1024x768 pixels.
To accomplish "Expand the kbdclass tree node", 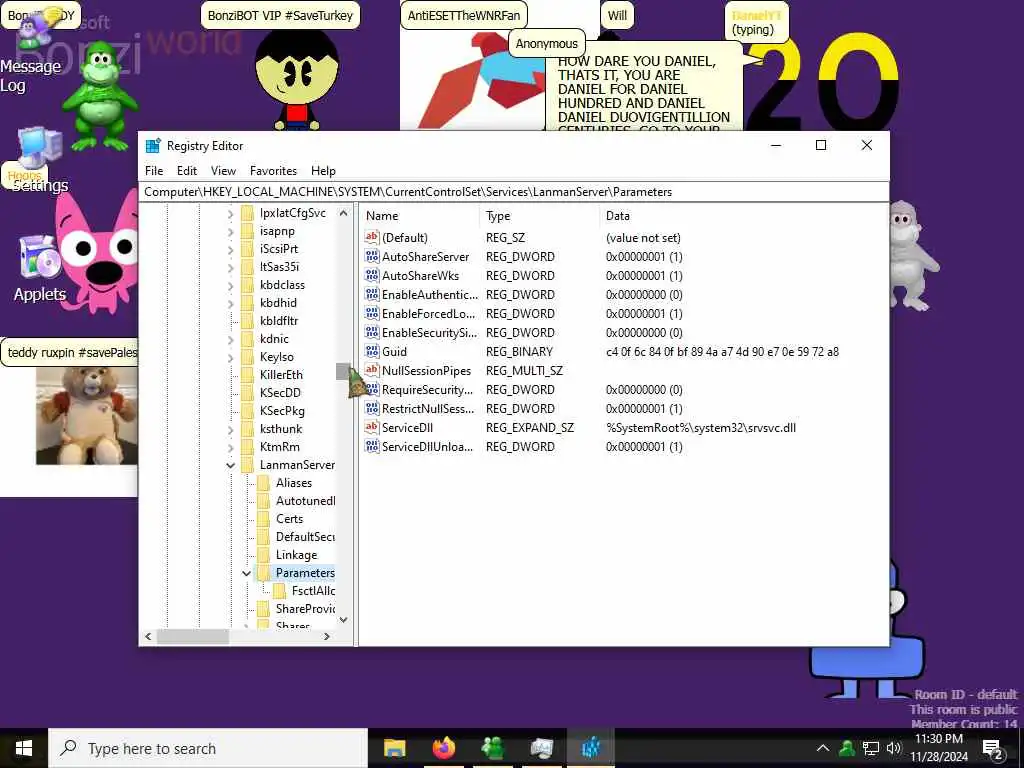I will [231, 285].
